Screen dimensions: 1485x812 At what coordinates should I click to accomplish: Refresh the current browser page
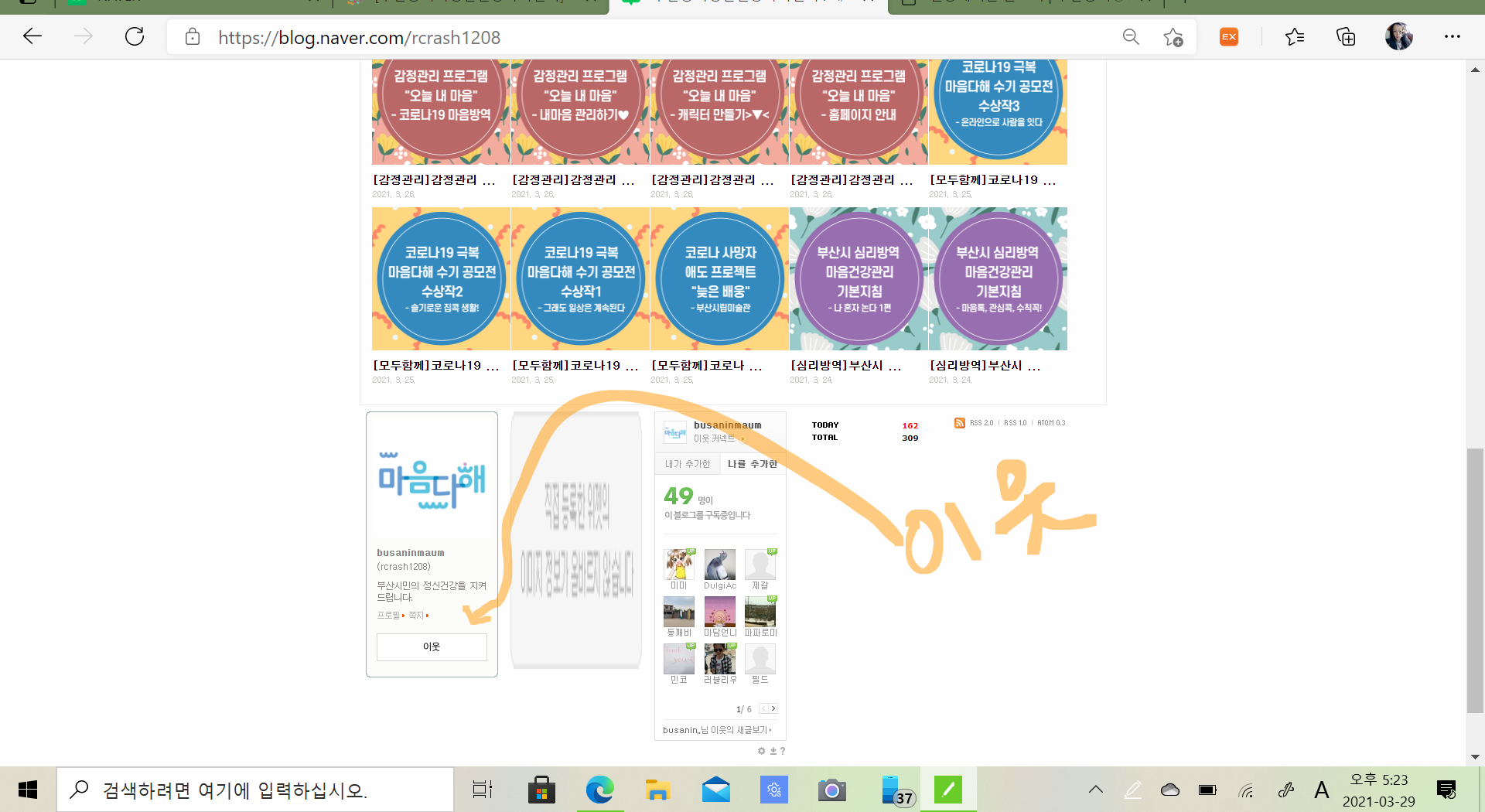click(x=135, y=37)
